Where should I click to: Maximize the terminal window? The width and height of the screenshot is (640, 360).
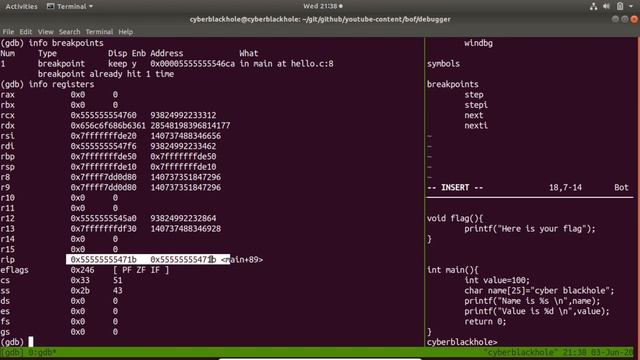(x=624, y=19)
